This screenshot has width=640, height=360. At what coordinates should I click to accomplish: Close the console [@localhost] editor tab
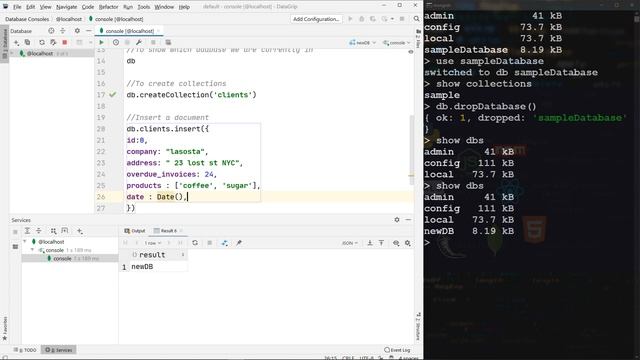[x=159, y=31]
